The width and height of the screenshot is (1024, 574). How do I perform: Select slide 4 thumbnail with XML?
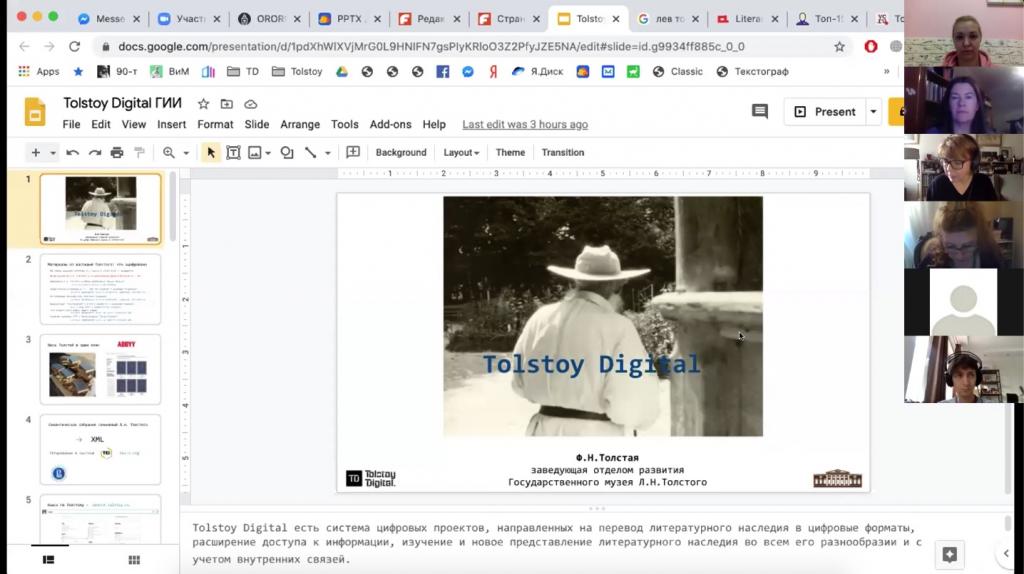click(101, 449)
